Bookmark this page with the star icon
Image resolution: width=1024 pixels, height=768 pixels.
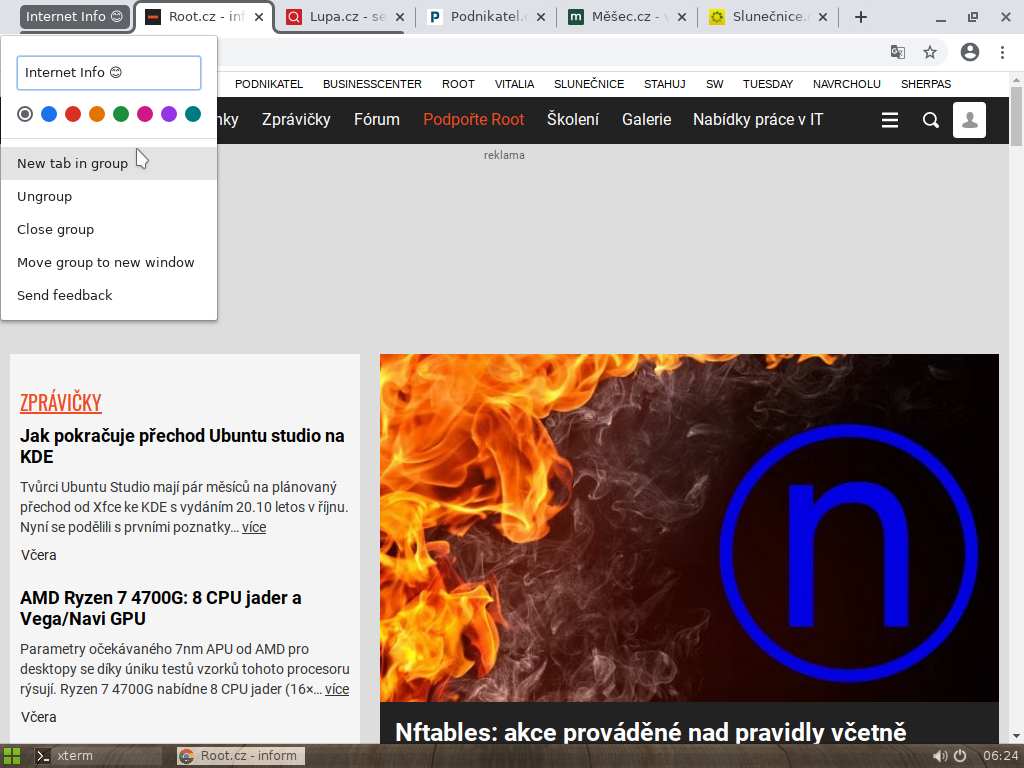tap(930, 52)
